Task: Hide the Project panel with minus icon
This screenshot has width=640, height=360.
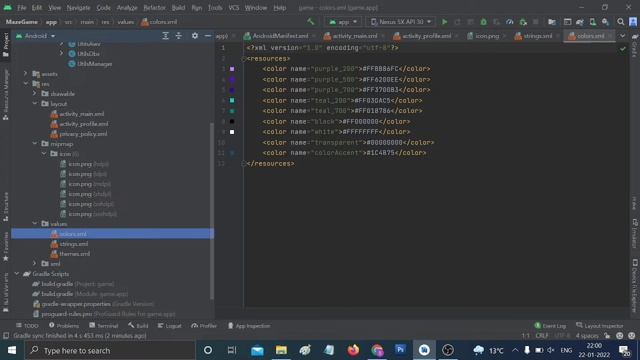Action: [x=208, y=36]
